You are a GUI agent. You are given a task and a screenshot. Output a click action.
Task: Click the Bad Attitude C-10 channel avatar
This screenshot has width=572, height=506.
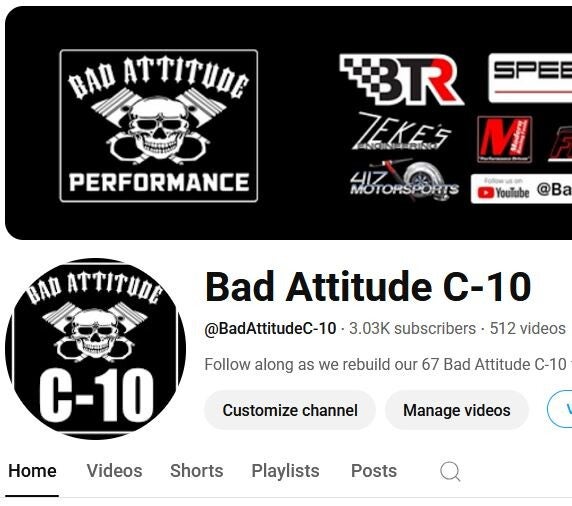pos(95,349)
